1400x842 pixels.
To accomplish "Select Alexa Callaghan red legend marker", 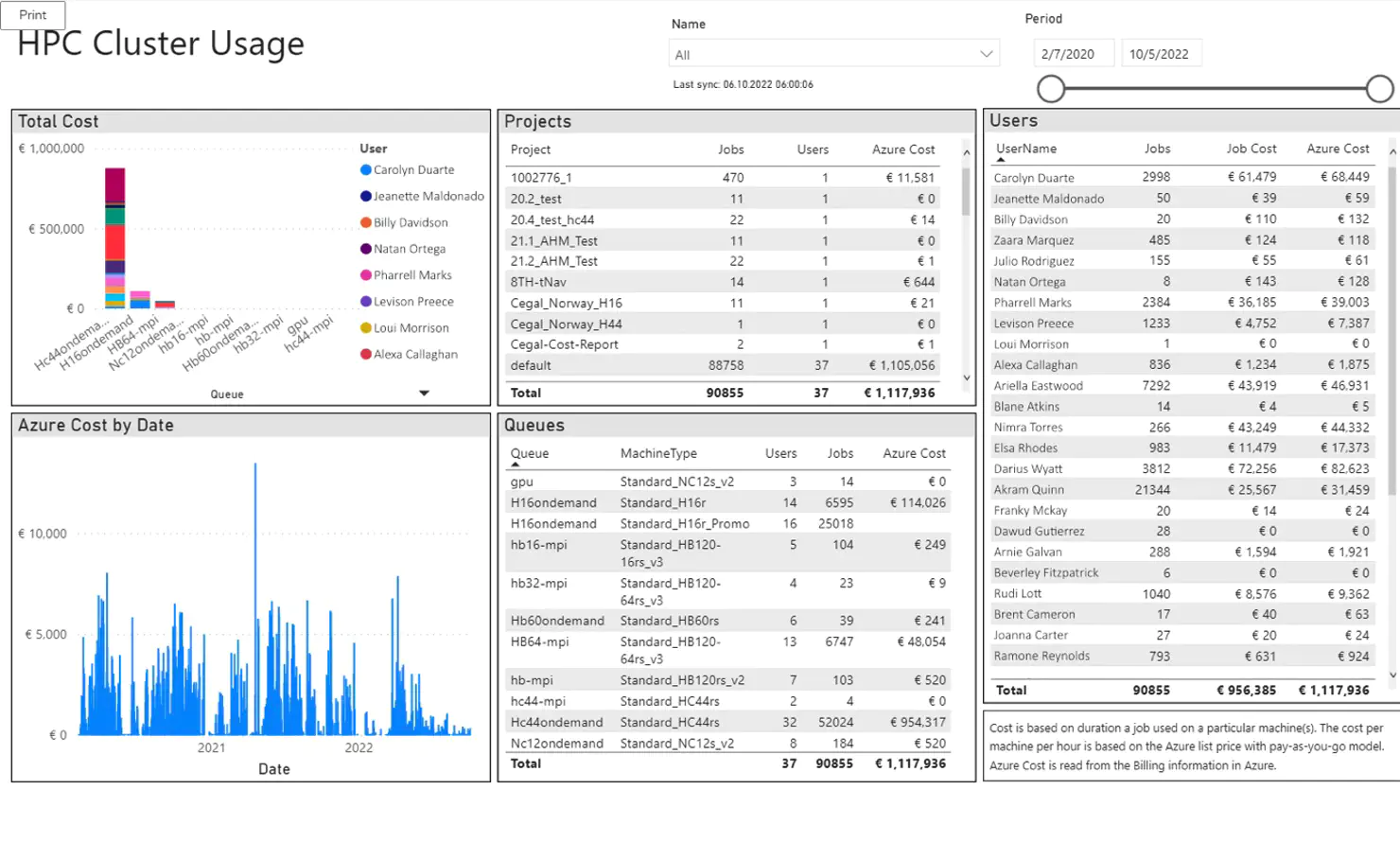I will pyautogui.click(x=366, y=354).
